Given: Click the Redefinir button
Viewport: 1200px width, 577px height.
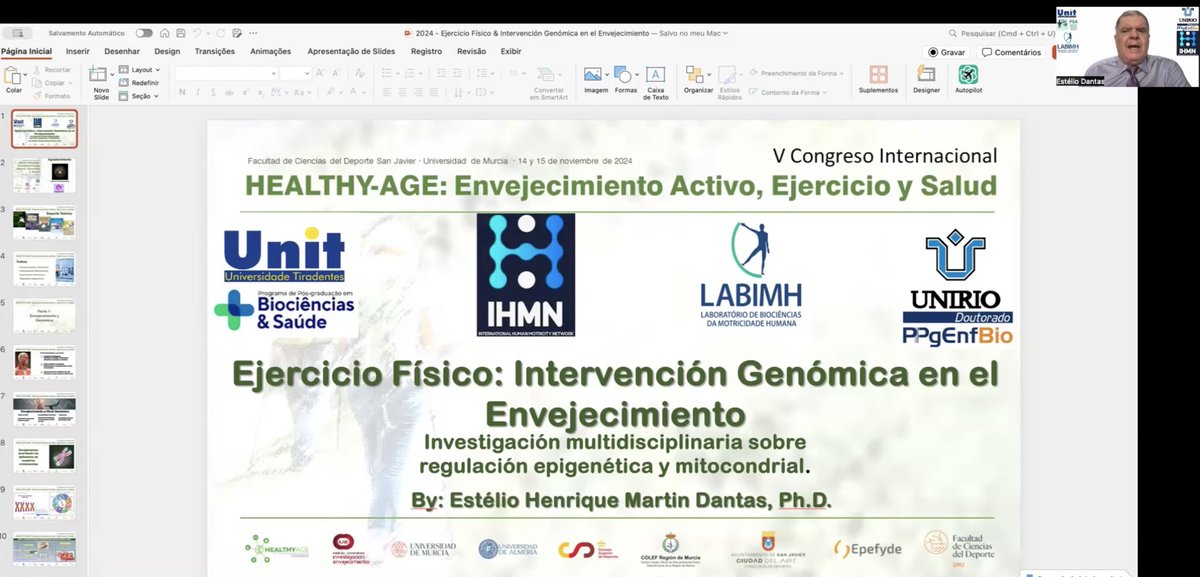Looking at the screenshot, I should pyautogui.click(x=138, y=83).
